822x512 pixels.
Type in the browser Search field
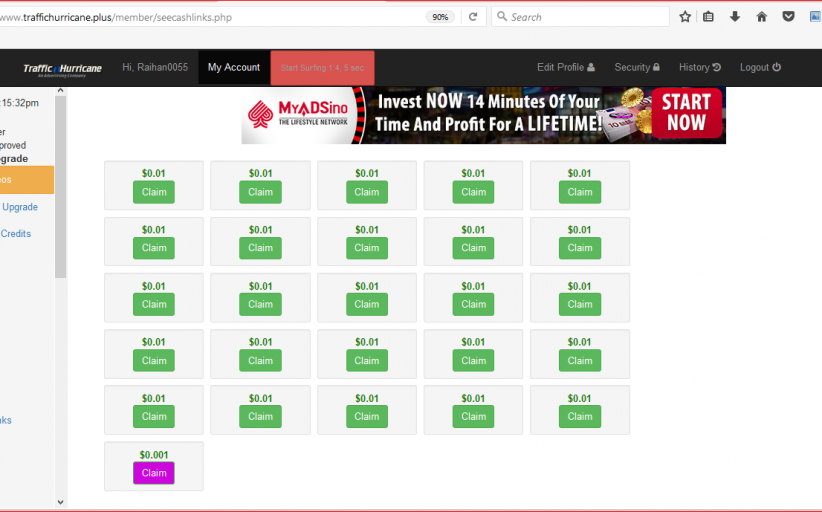[x=585, y=17]
